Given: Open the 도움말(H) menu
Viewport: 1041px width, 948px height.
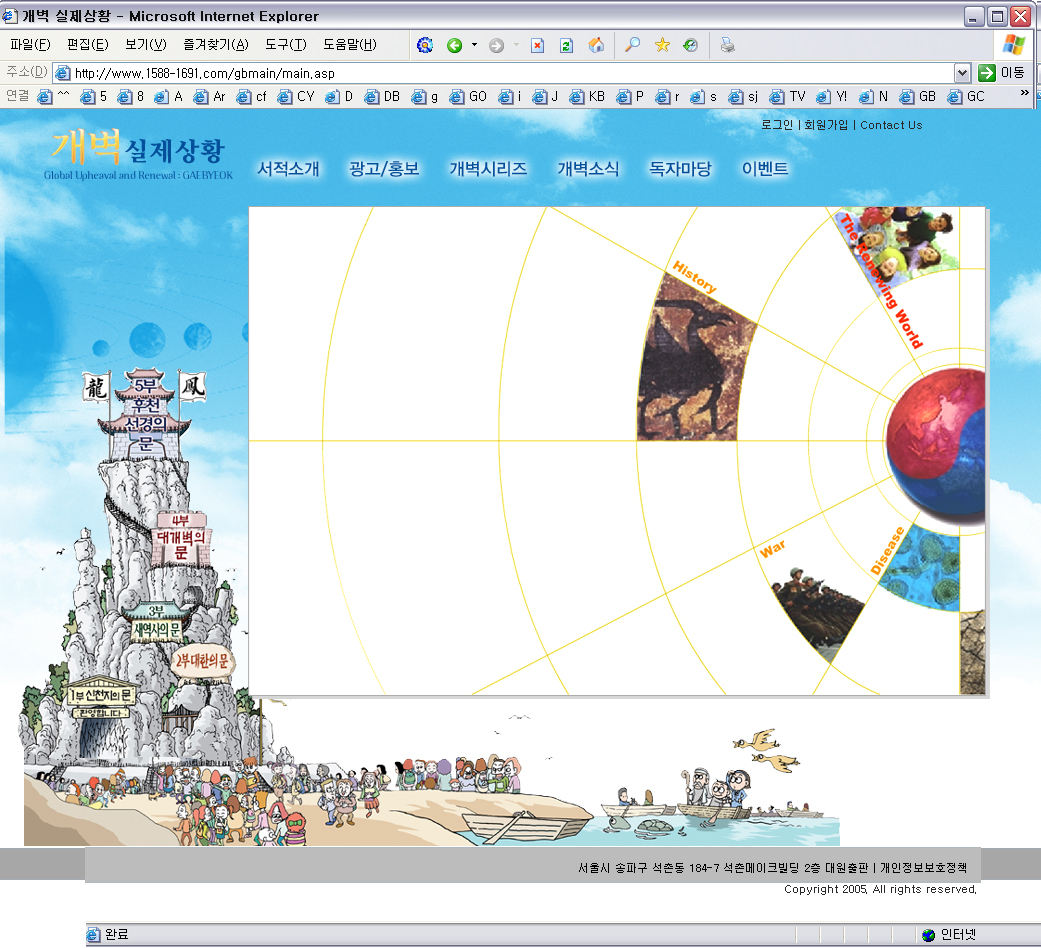Looking at the screenshot, I should click(x=350, y=44).
